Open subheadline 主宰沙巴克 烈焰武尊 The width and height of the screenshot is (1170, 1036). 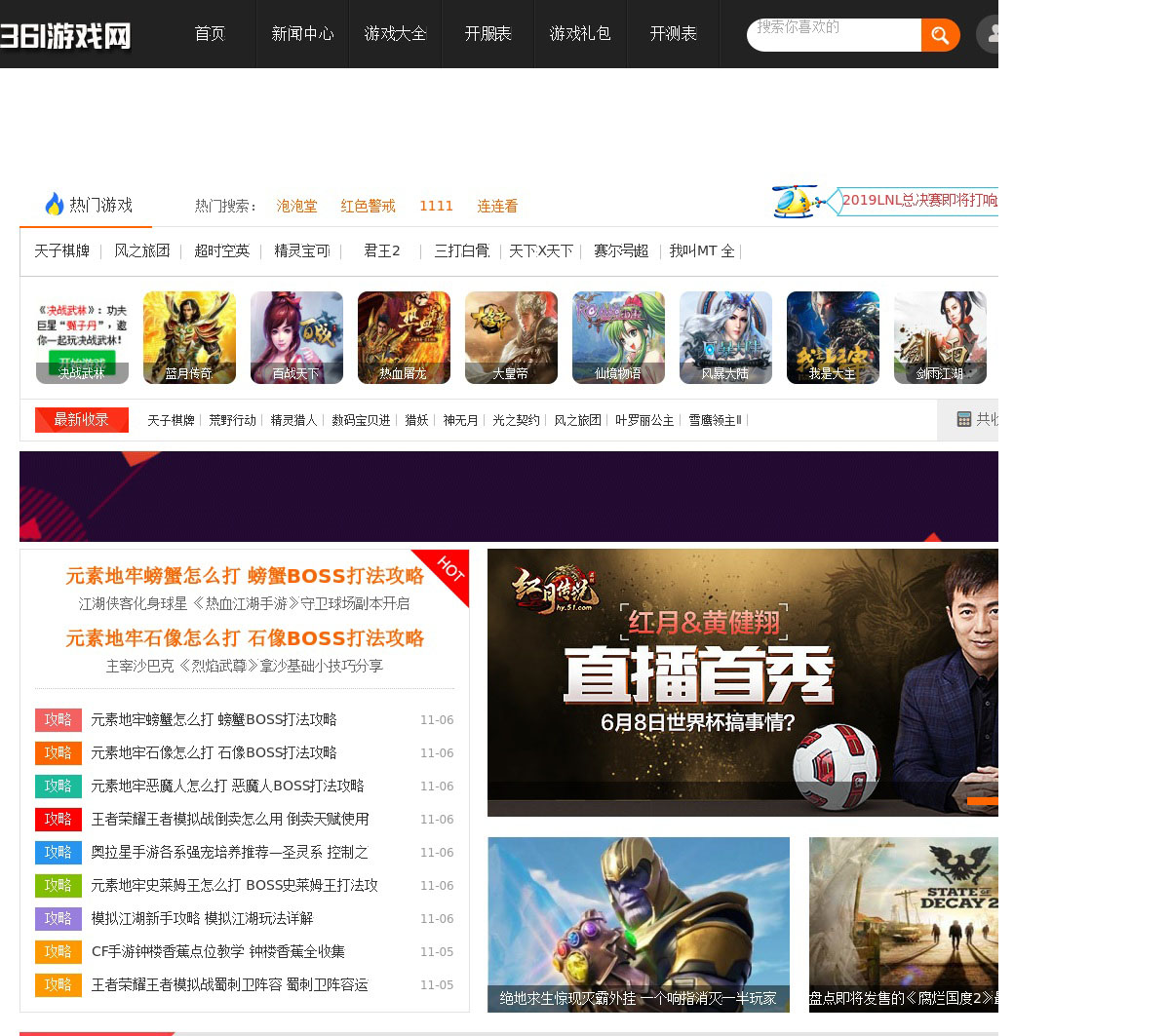click(x=245, y=666)
